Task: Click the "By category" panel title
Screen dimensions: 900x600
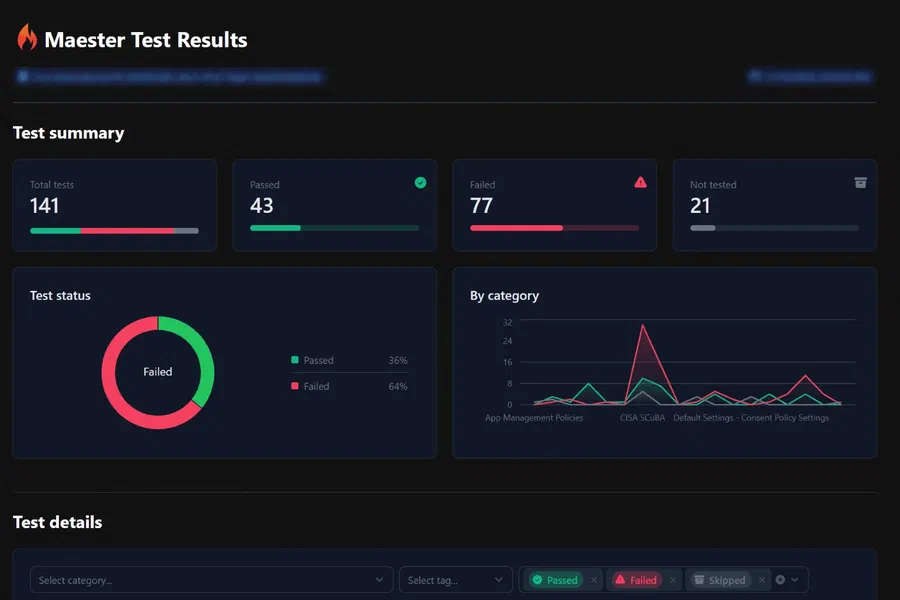Action: pos(505,296)
